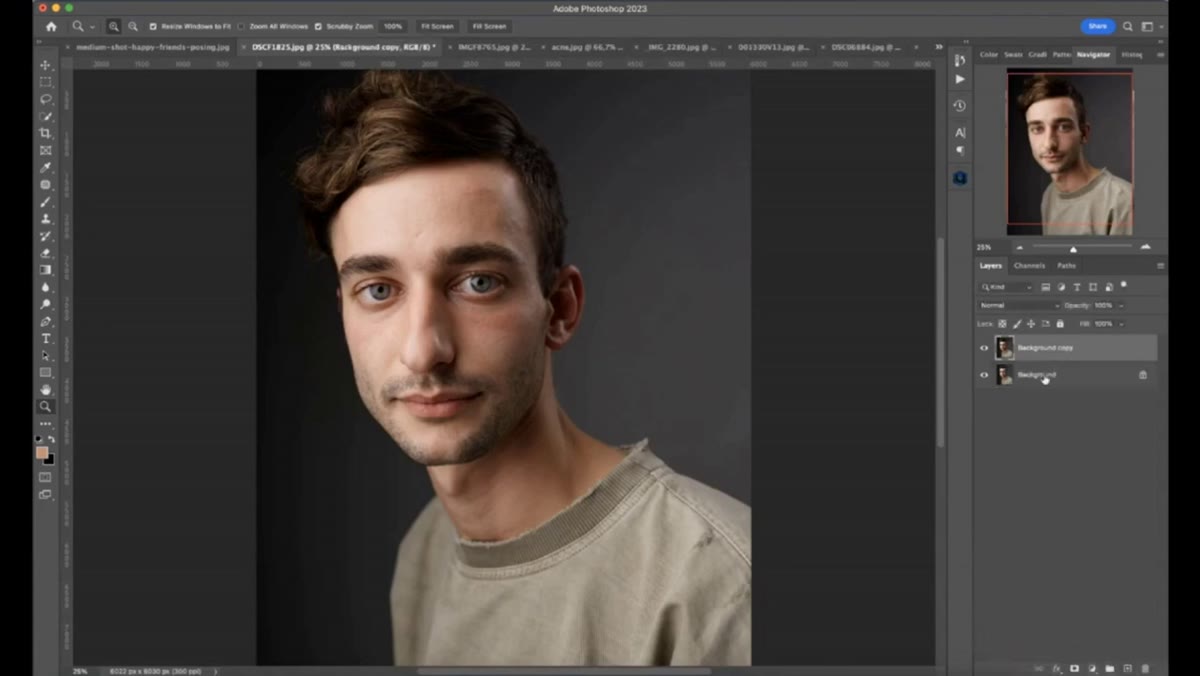Image resolution: width=1200 pixels, height=676 pixels.
Task: Open Search with the magnifier icon
Action: tap(1128, 26)
